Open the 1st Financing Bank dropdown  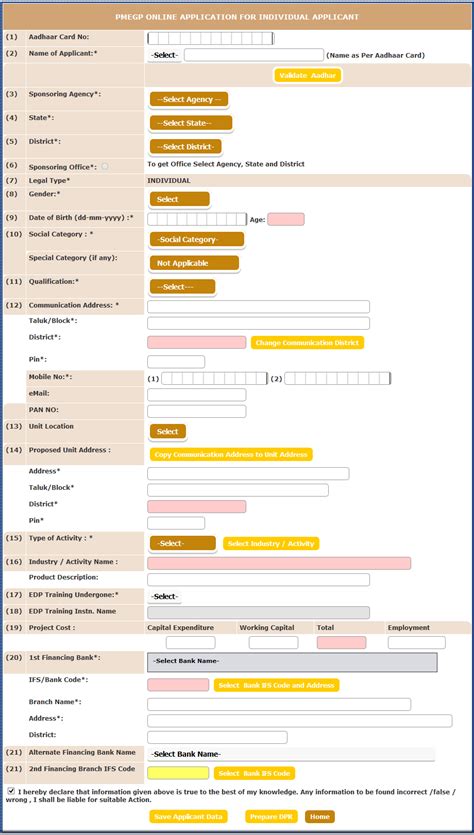(292, 661)
